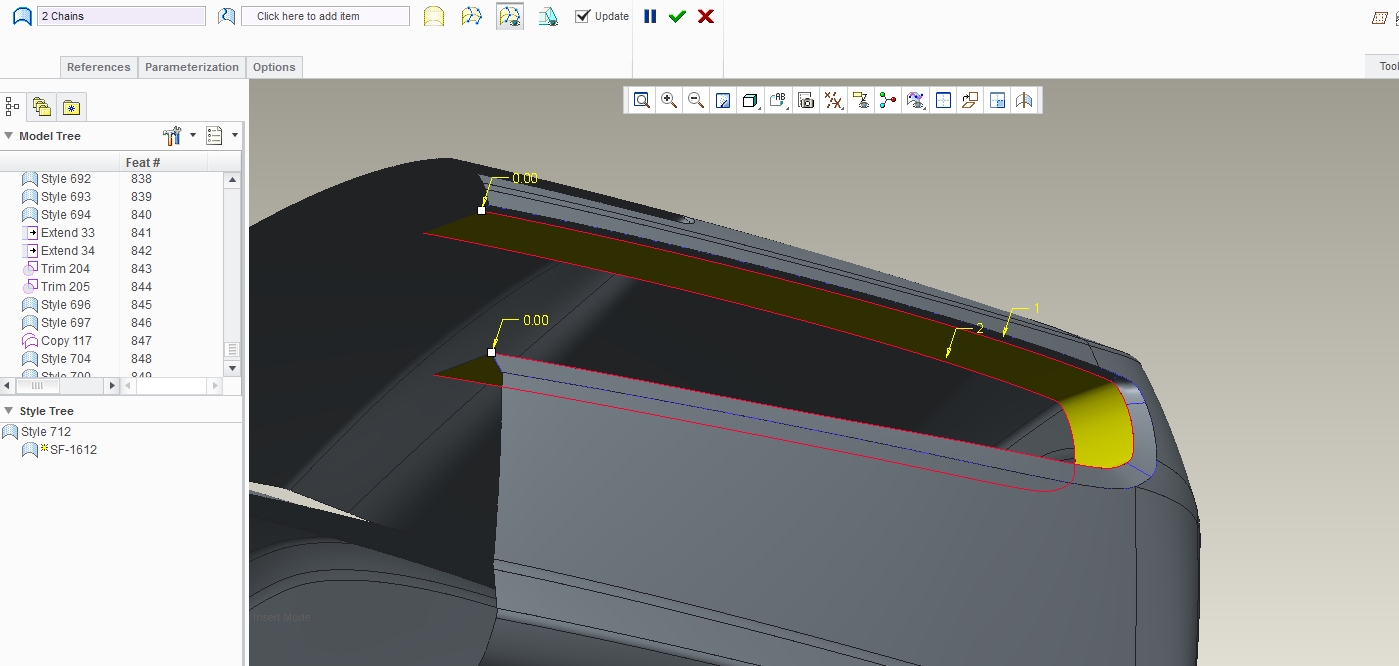
Task: Open the Display Style cube dropdown
Action: coord(751,100)
